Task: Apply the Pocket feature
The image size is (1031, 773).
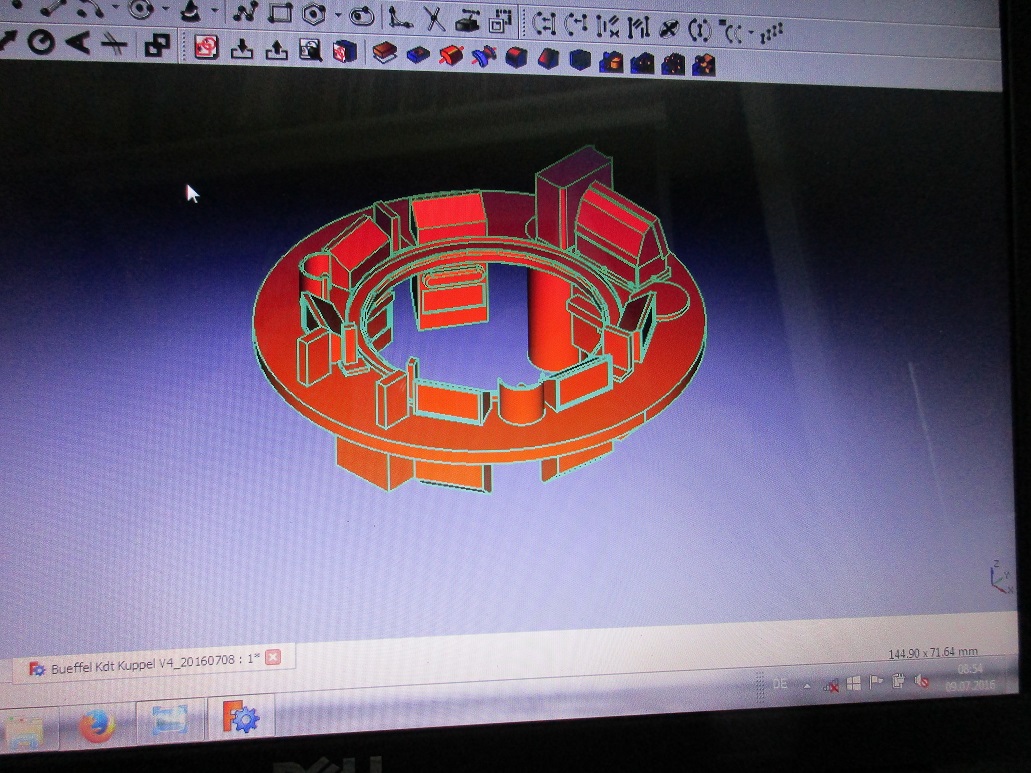Action: [x=418, y=54]
